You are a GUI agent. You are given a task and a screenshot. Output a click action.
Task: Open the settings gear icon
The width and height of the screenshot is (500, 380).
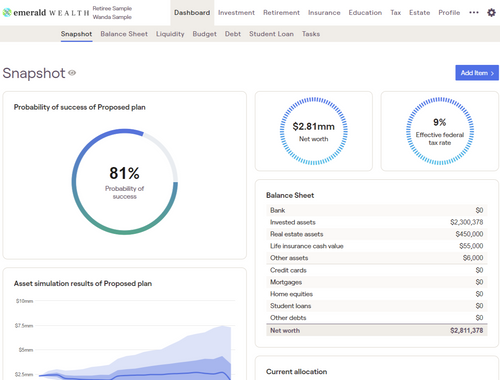(x=491, y=13)
